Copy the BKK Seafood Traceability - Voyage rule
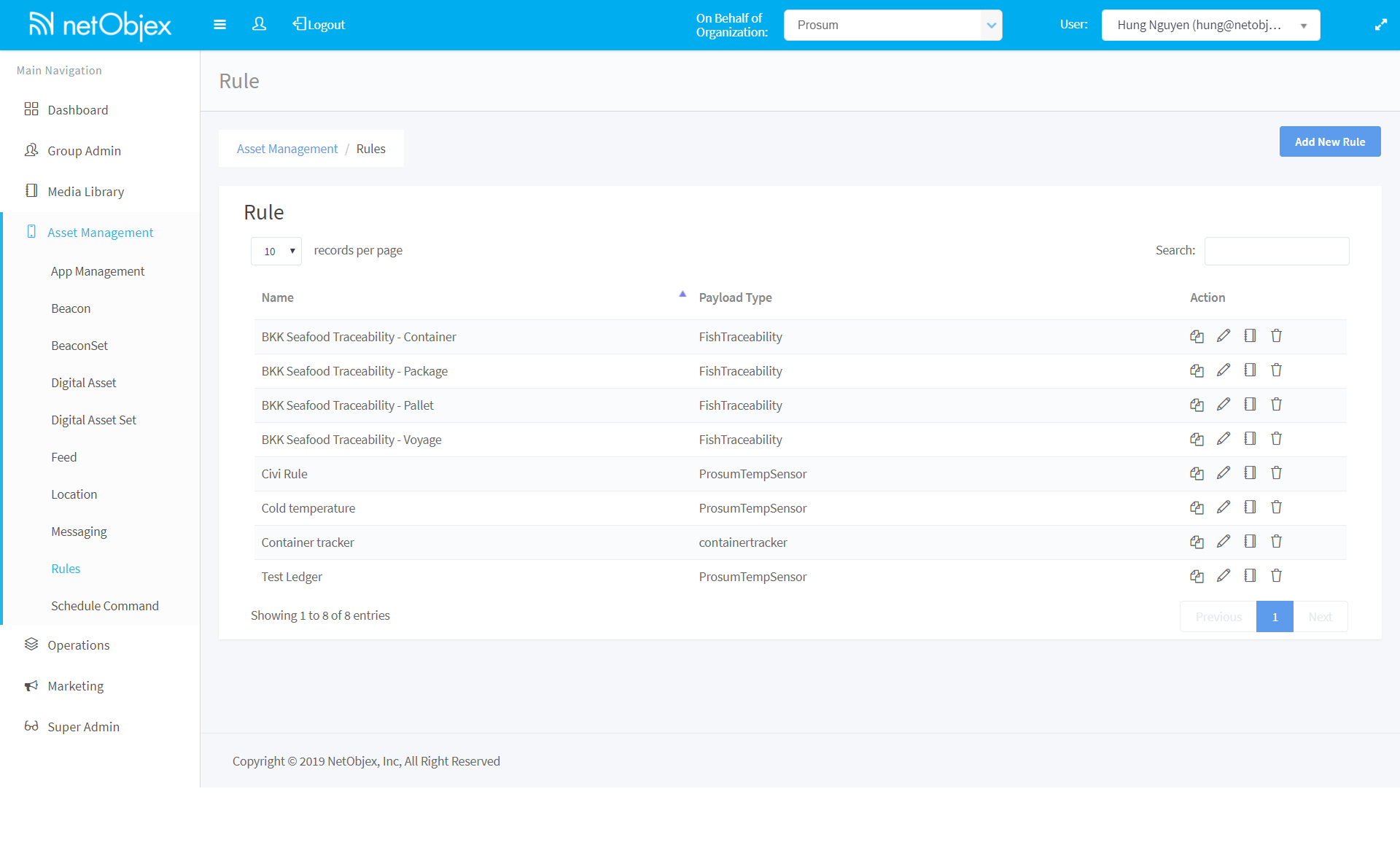Viewport: 1400px width, 864px height. click(x=1197, y=439)
